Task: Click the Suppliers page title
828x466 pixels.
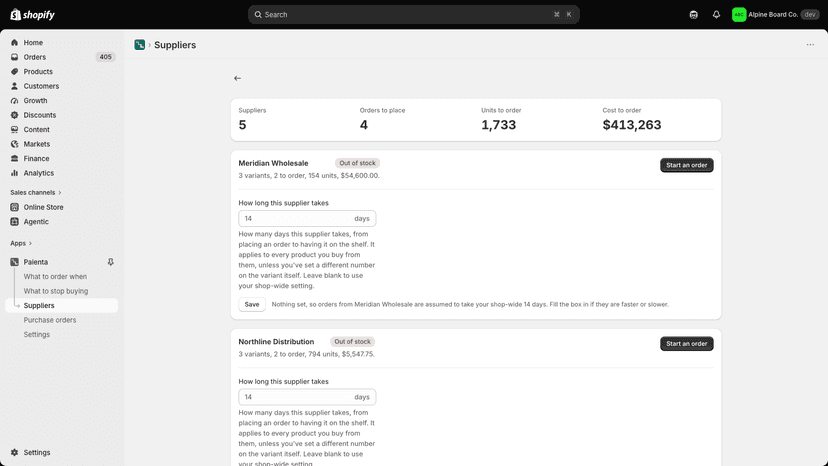Action: tap(175, 45)
